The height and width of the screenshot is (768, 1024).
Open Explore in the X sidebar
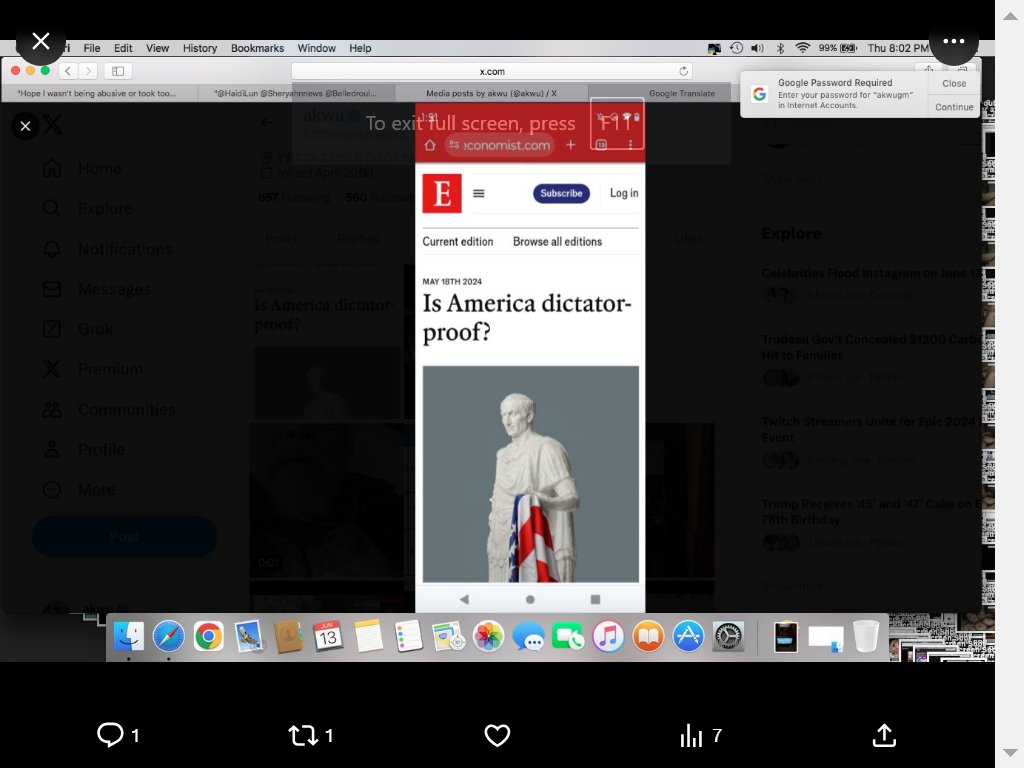coord(88,208)
